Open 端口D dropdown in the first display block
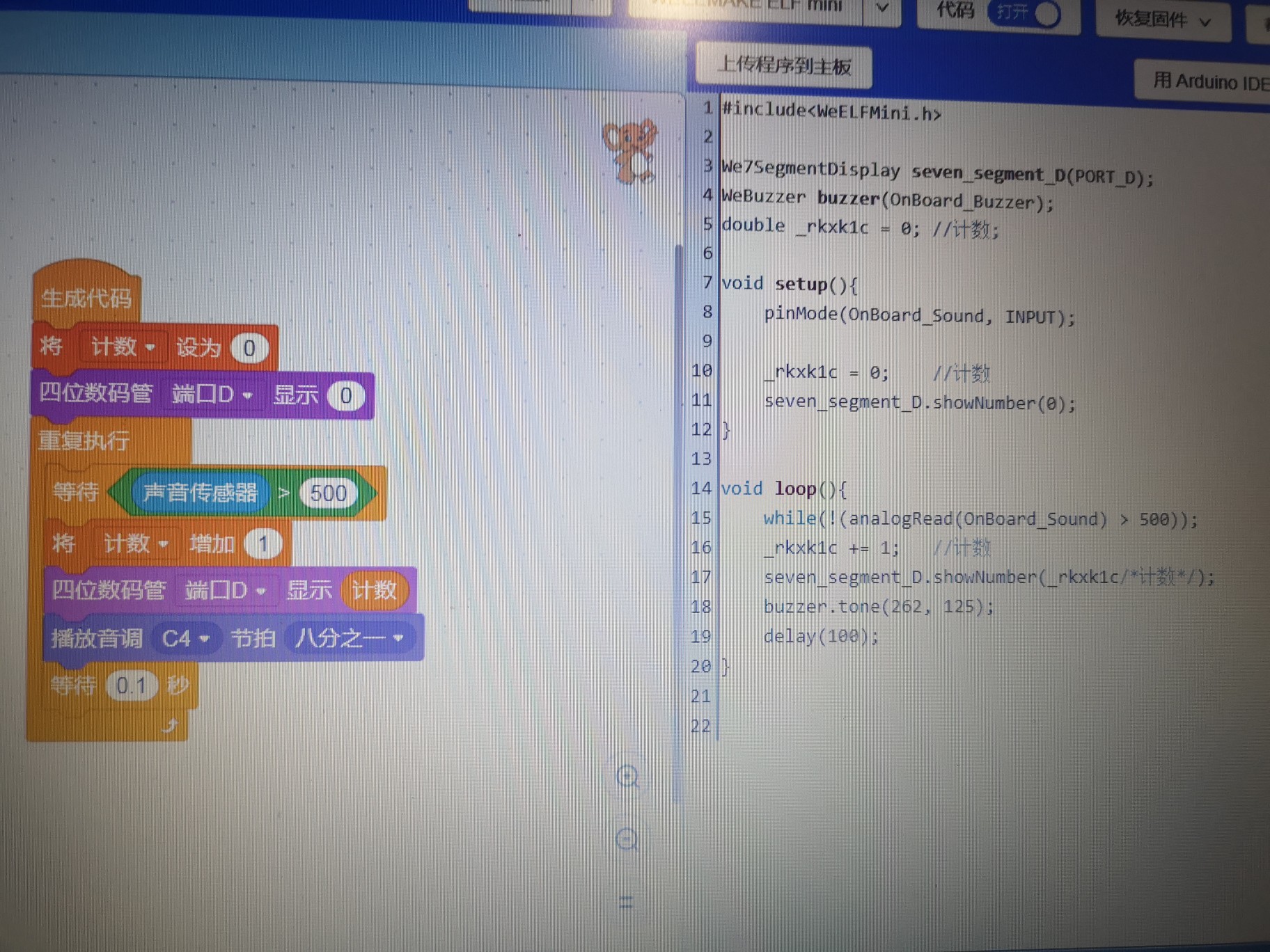This screenshot has height=952, width=1270. coord(212,395)
